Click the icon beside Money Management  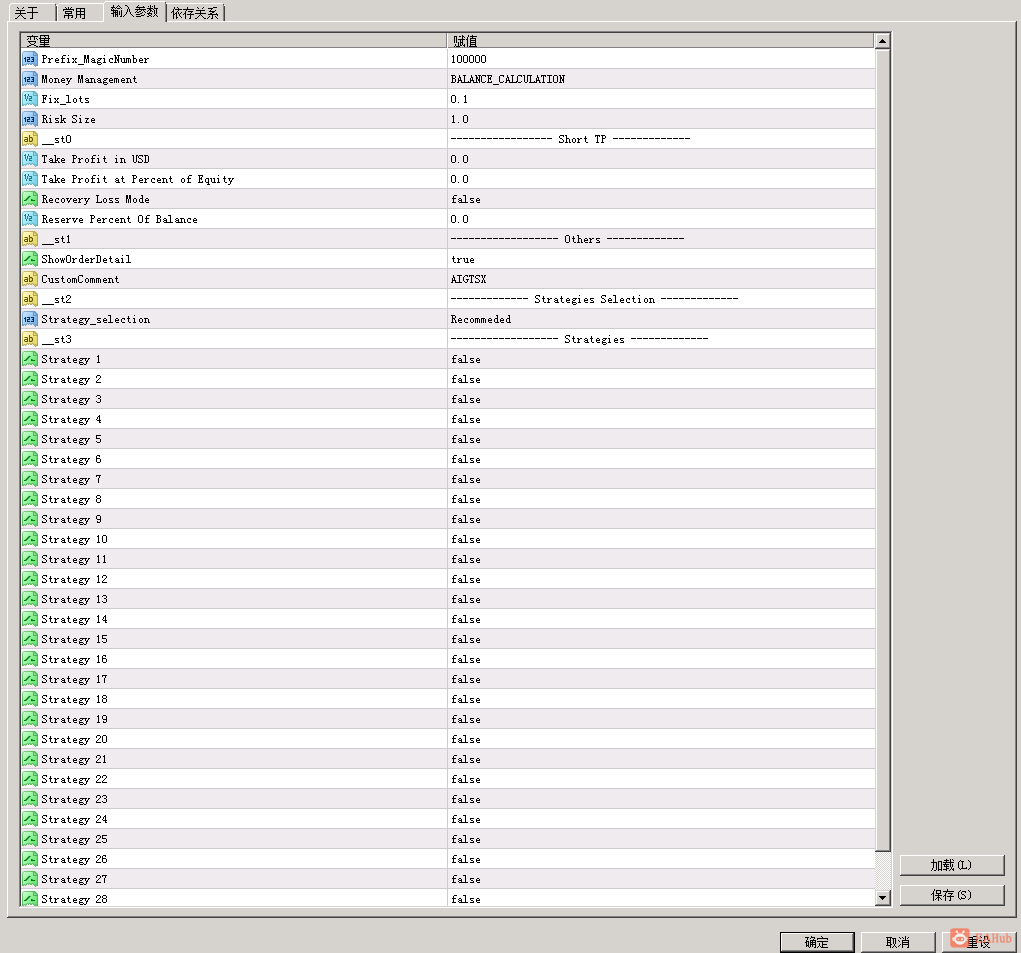coord(30,79)
